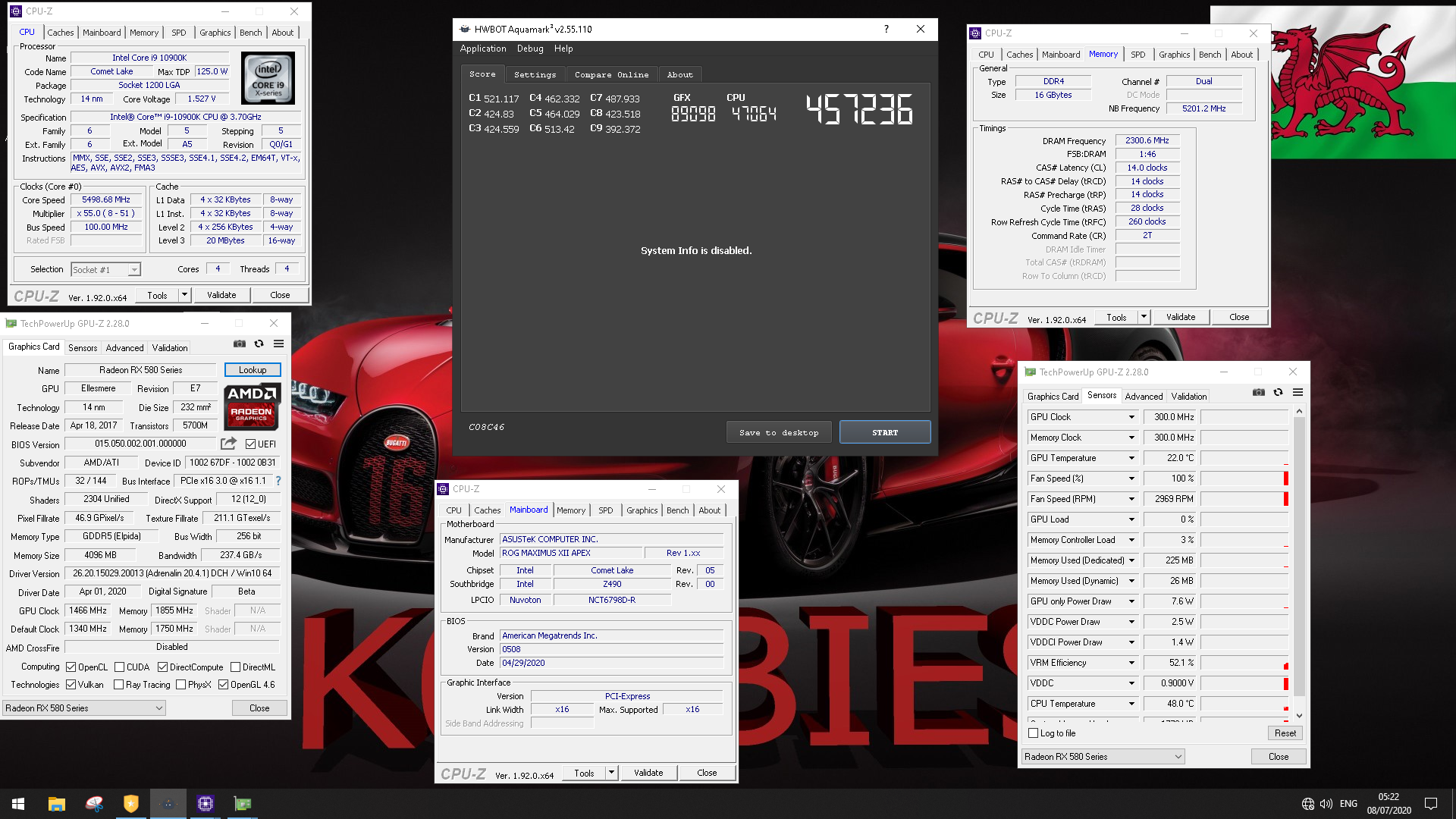Click the BIOS export share icon in GPU-Z
The height and width of the screenshot is (819, 1456).
pyautogui.click(x=228, y=444)
